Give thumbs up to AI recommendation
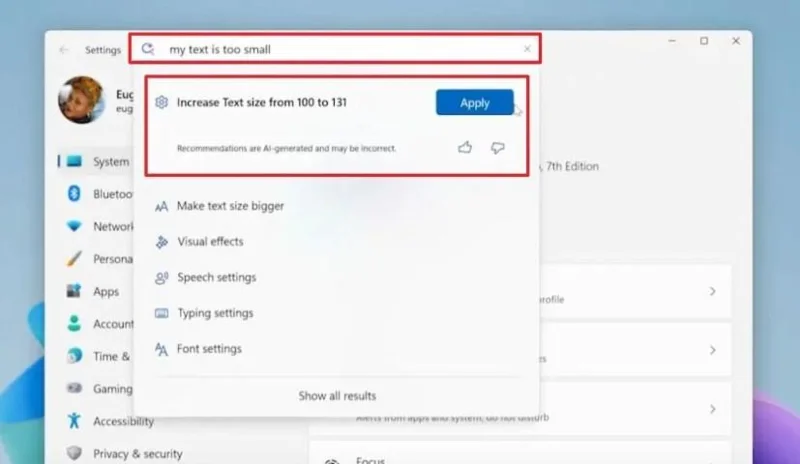Screen dimensions: 800x464 click(465, 148)
